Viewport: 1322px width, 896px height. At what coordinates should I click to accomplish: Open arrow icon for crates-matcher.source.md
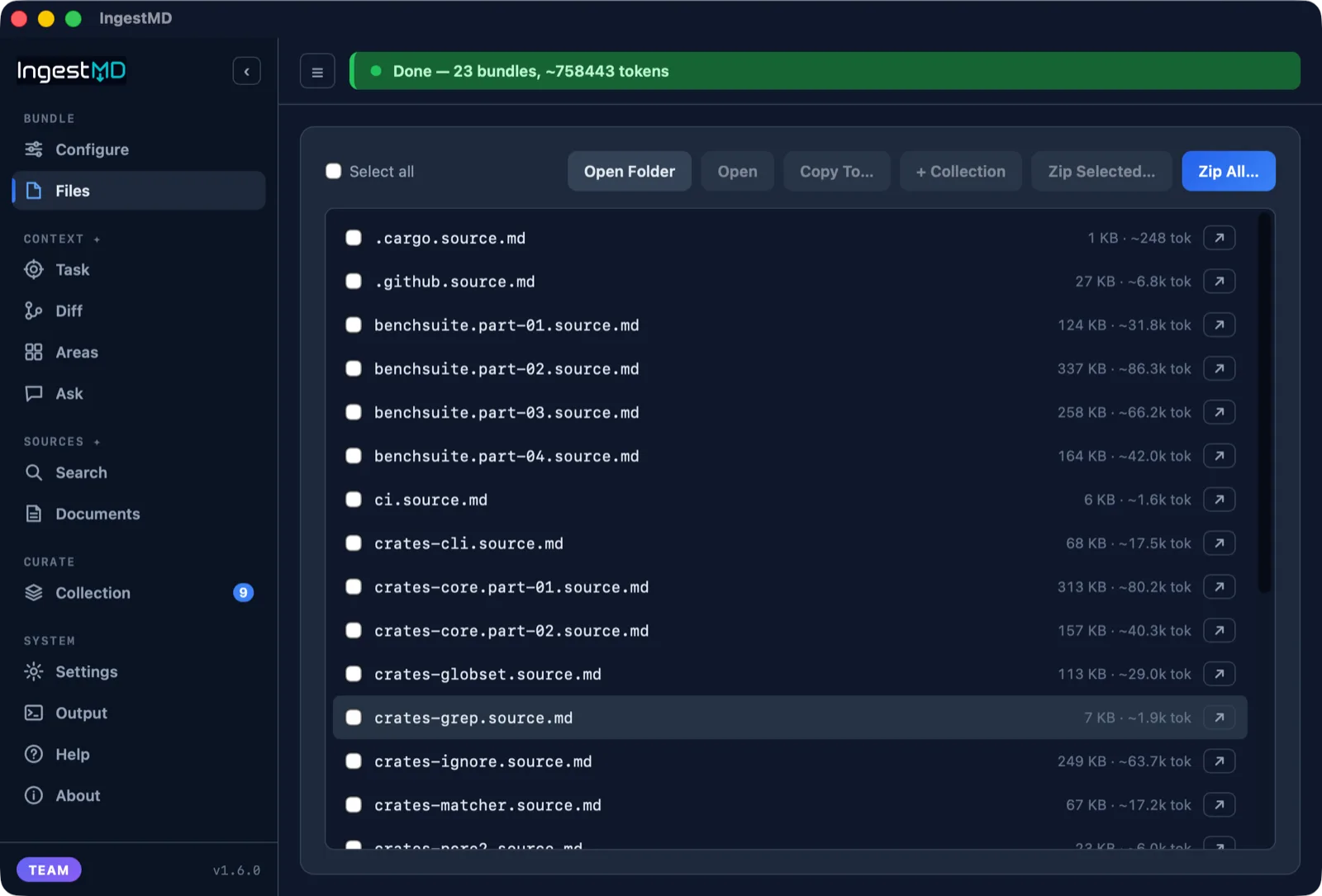tap(1219, 805)
